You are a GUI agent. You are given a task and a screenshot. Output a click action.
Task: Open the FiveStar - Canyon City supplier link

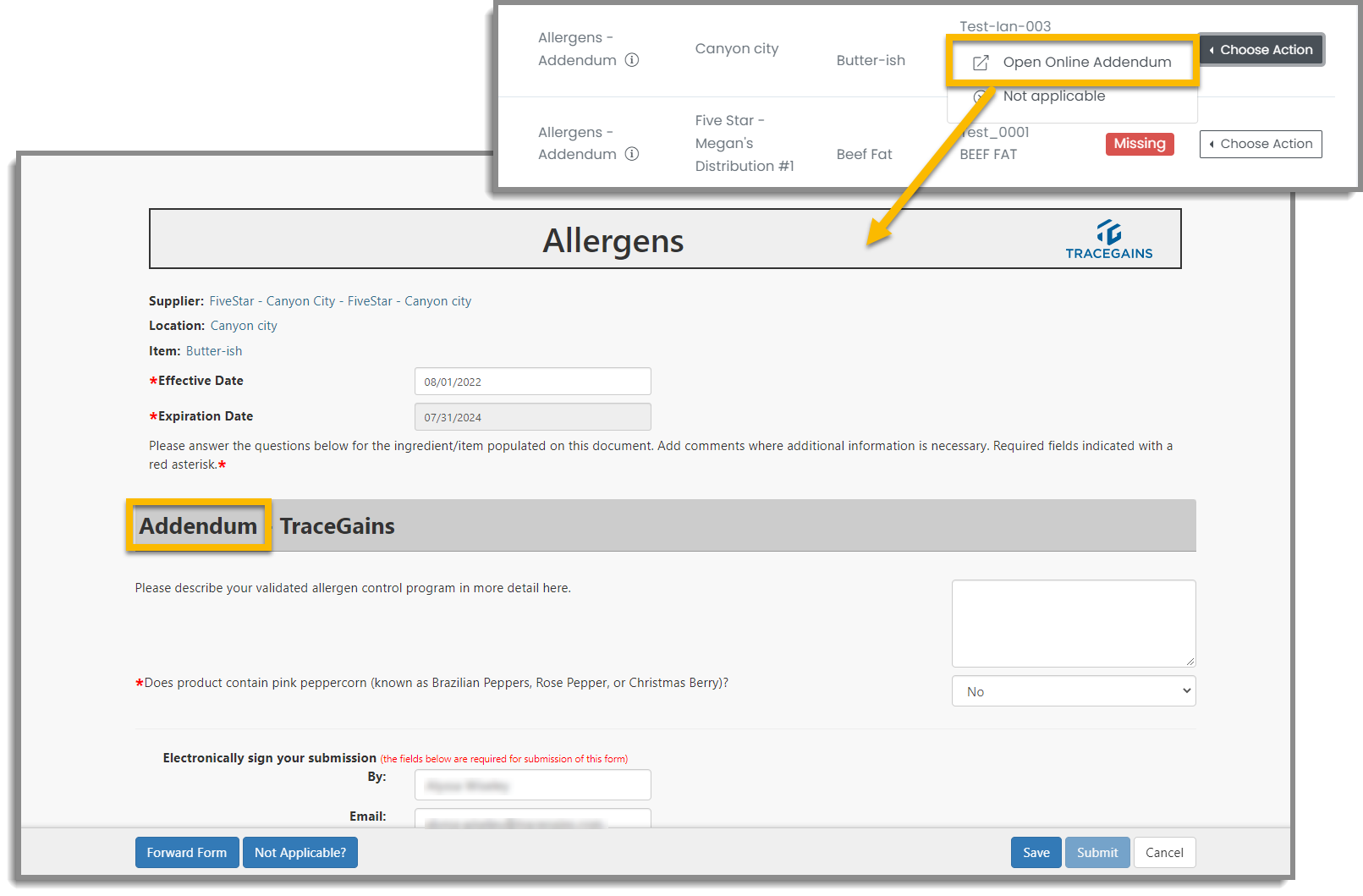(340, 301)
